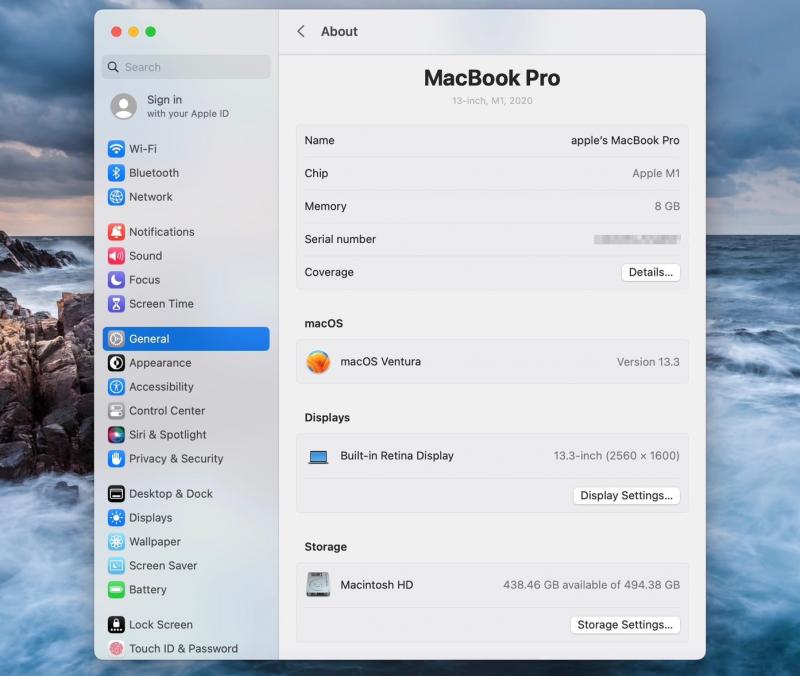Click the Built-in Retina Display laptop icon
Image resolution: width=800 pixels, height=676 pixels.
coord(318,456)
